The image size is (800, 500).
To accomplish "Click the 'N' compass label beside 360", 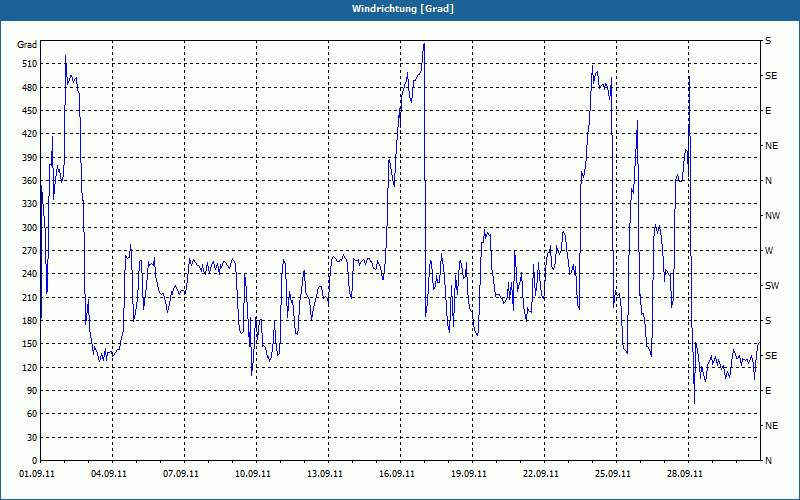I will (768, 181).
